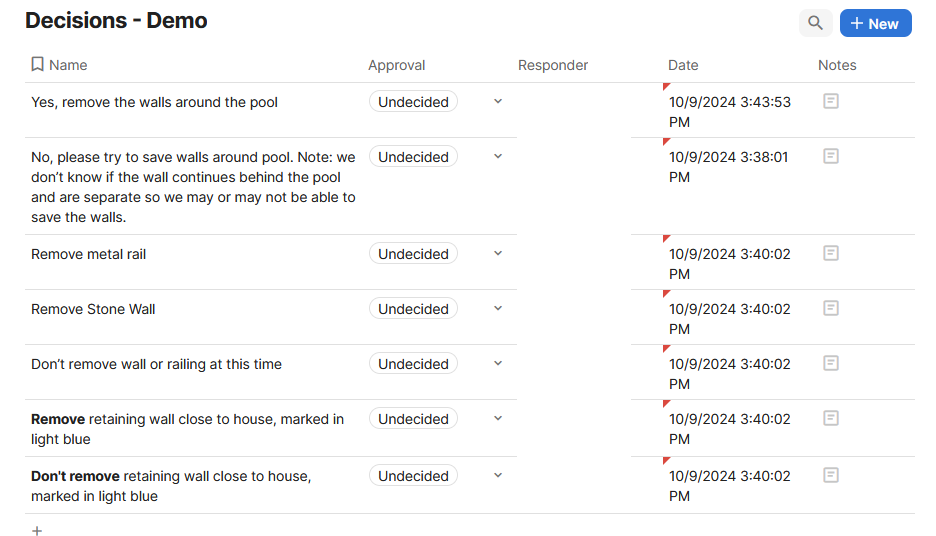Click the plus icon to add new row
936x536 pixels.
pos(37,531)
